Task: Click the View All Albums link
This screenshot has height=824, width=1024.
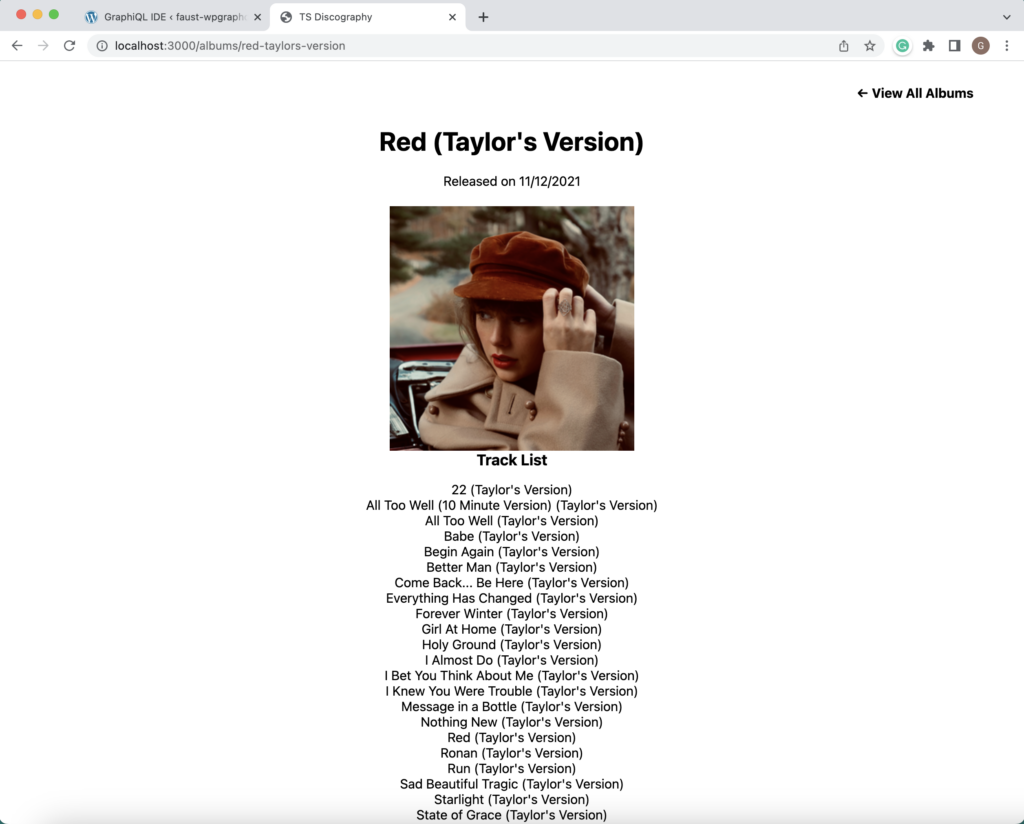Action: [915, 93]
